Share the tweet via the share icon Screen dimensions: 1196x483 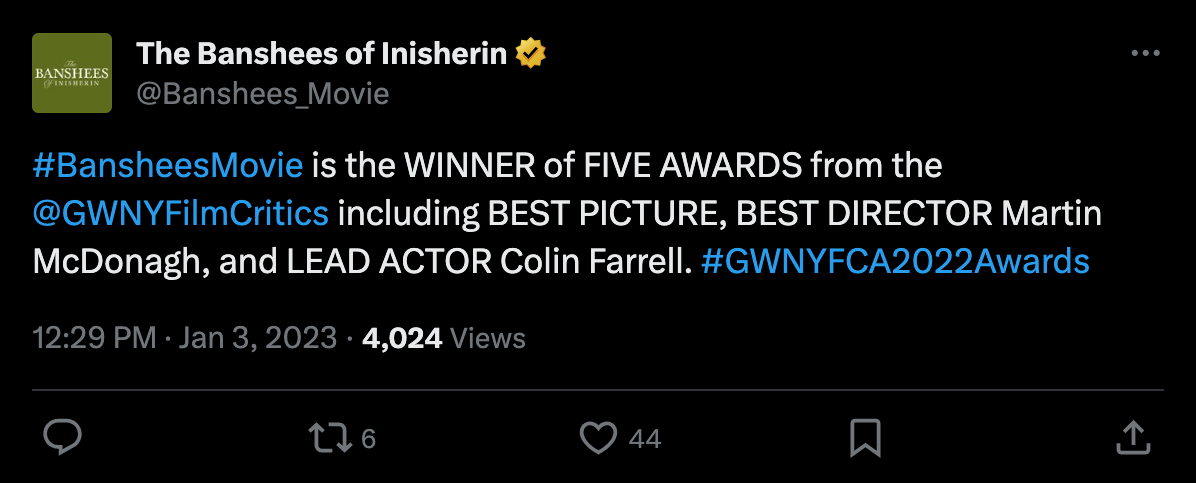1131,437
